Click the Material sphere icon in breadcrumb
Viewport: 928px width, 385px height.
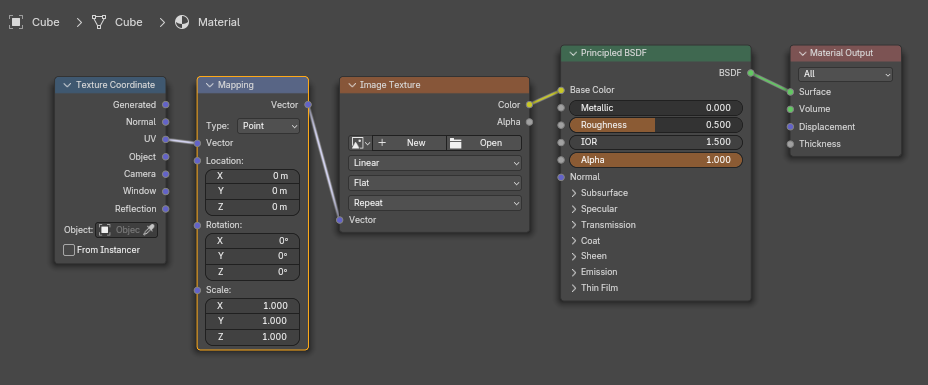point(182,22)
